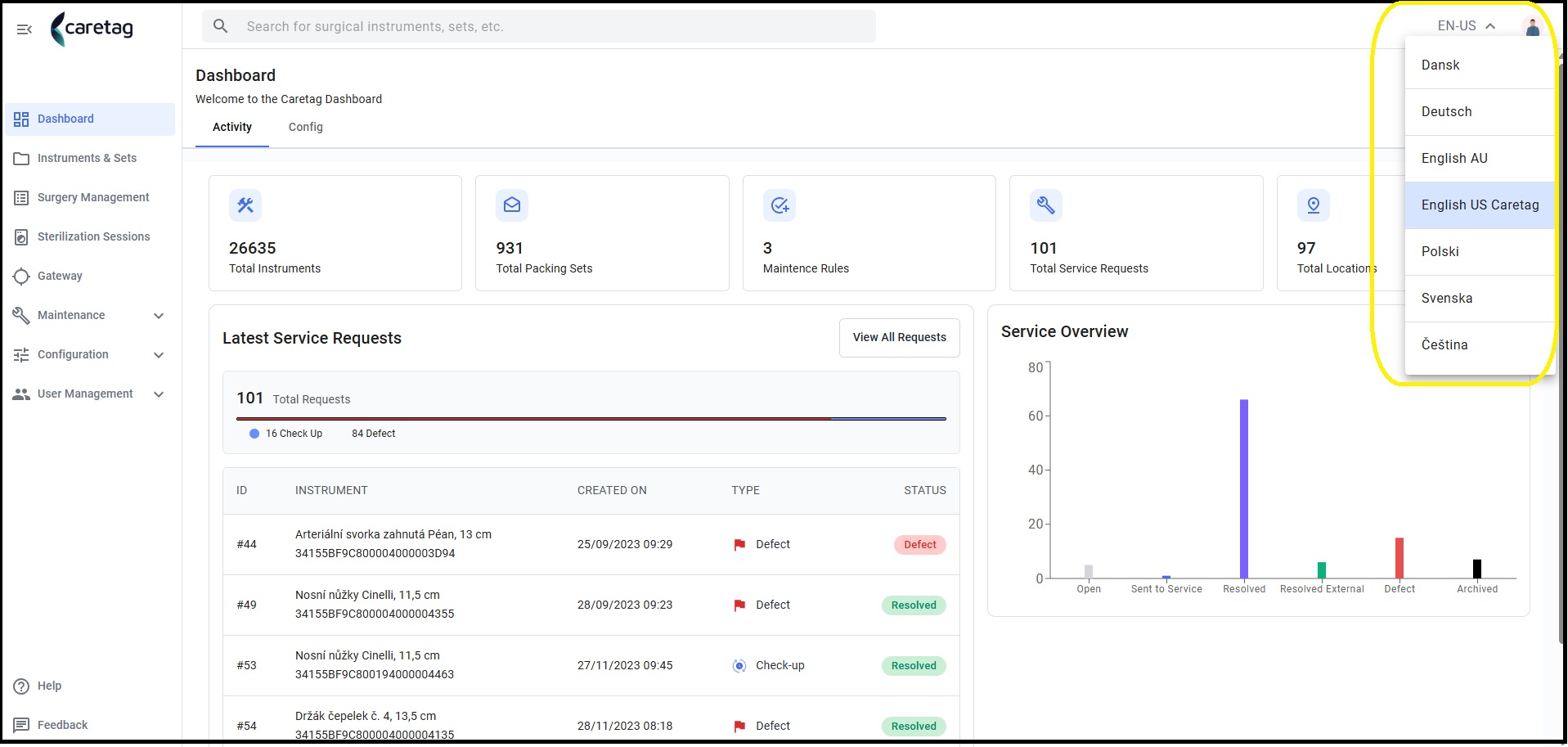Click the Total Instruments tools icon
This screenshot has height=747, width=1568.
click(x=245, y=205)
